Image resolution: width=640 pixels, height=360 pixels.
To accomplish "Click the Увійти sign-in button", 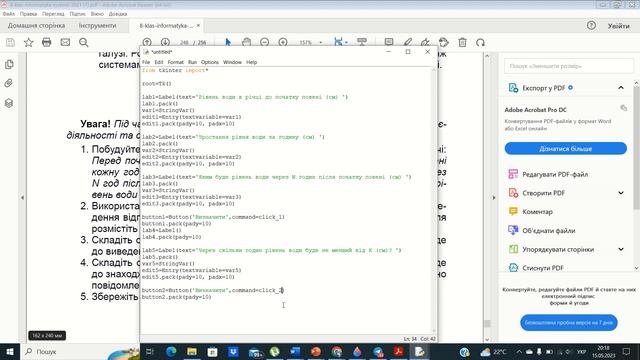I will pos(618,26).
